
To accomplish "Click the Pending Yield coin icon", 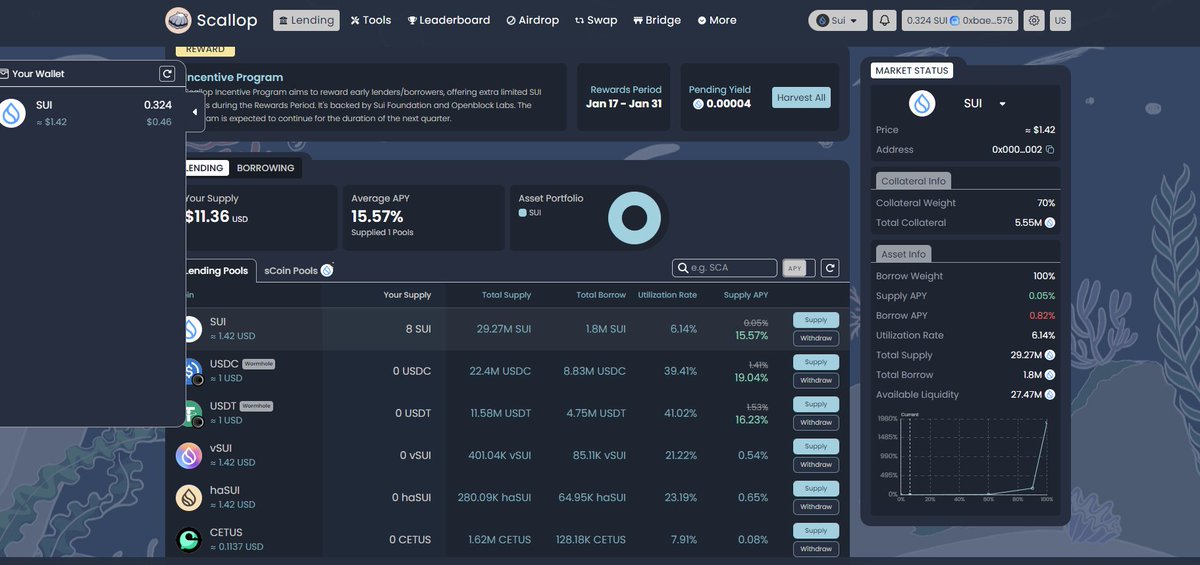I will [x=696, y=104].
